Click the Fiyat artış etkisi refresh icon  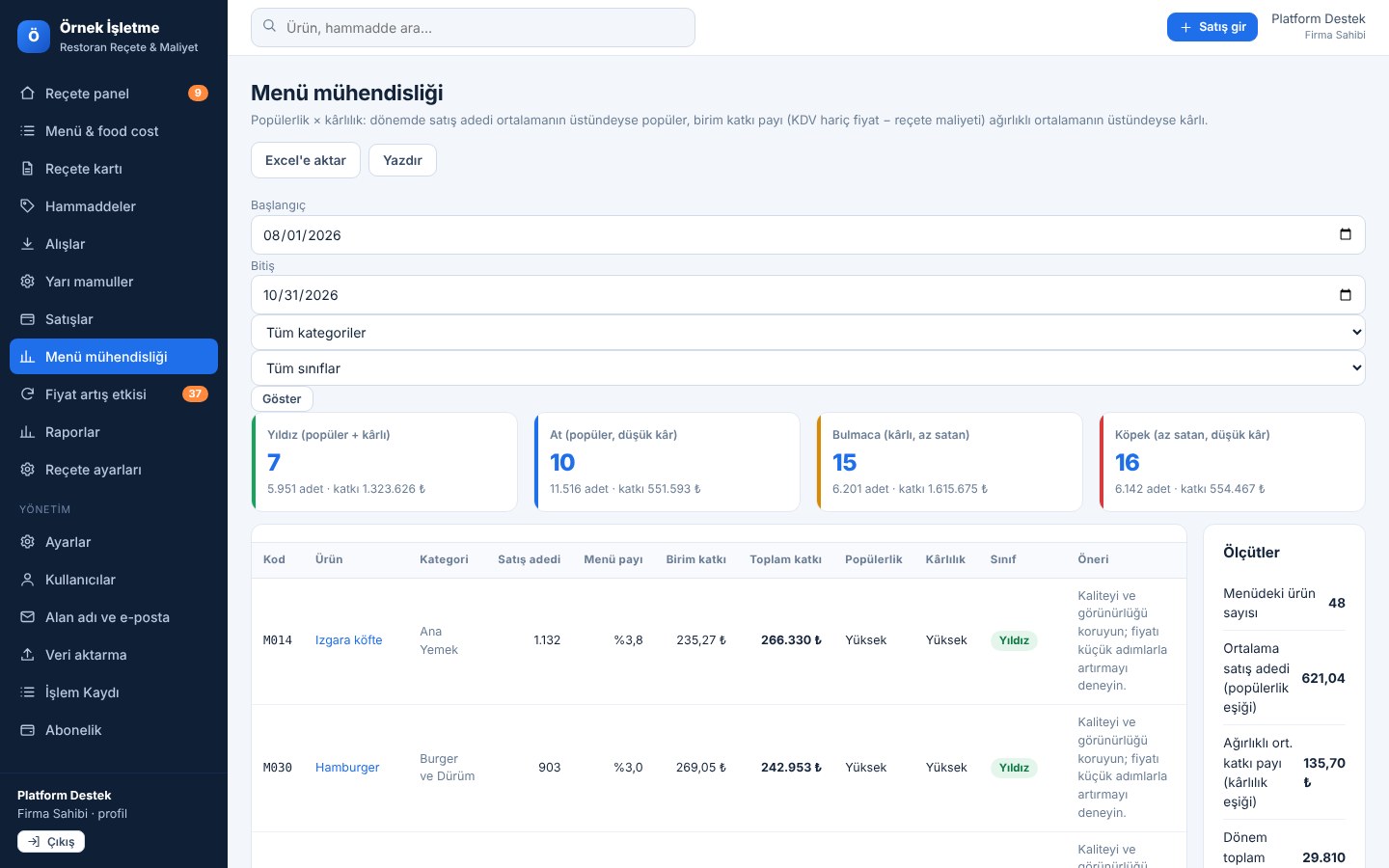[x=27, y=394]
